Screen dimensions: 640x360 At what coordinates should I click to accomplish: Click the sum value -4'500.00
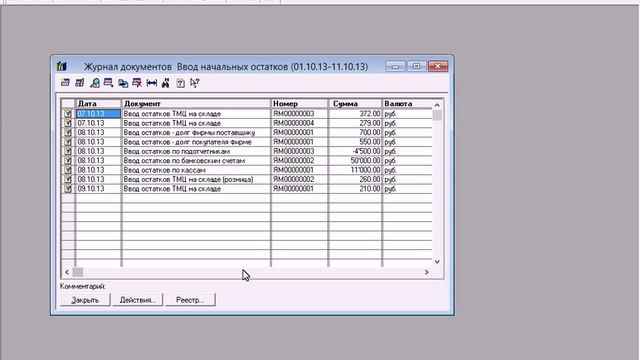(367, 151)
